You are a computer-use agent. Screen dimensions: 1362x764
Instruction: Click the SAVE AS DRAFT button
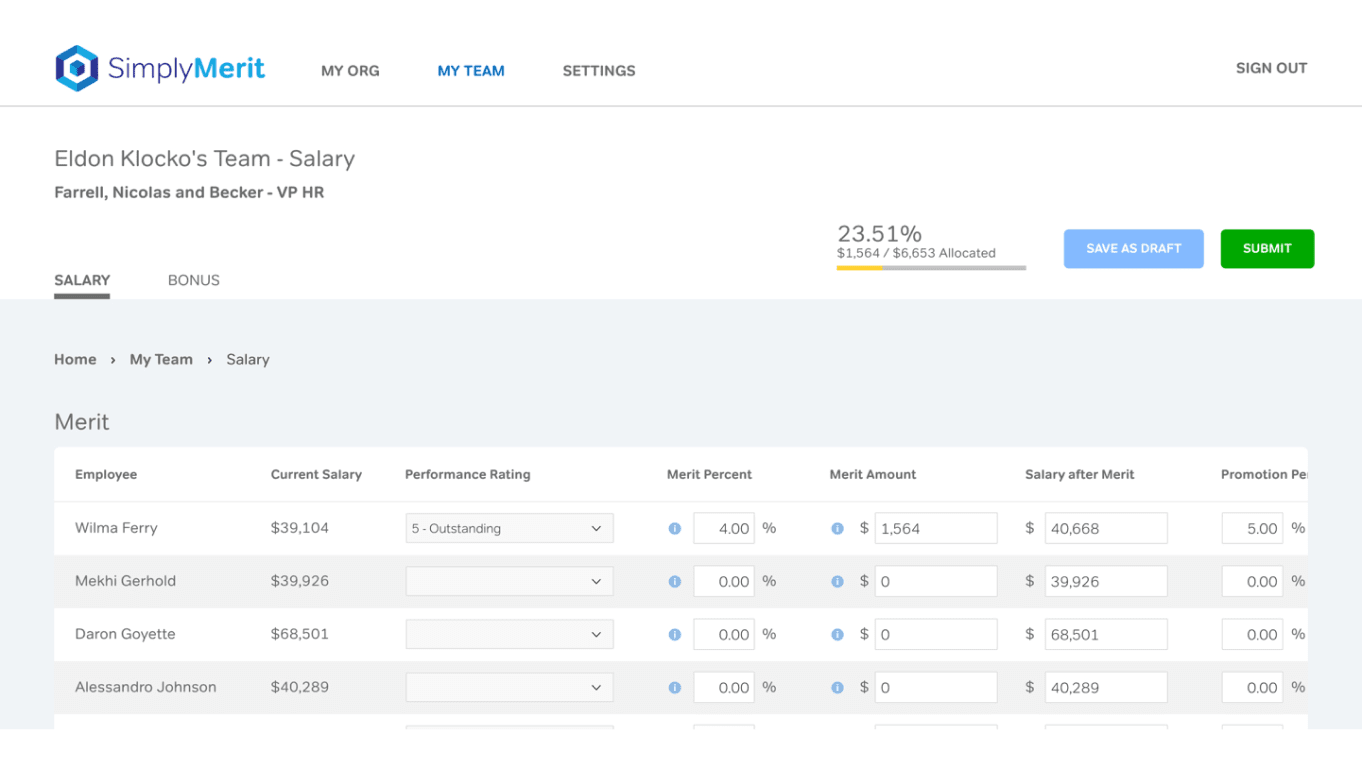1133,249
